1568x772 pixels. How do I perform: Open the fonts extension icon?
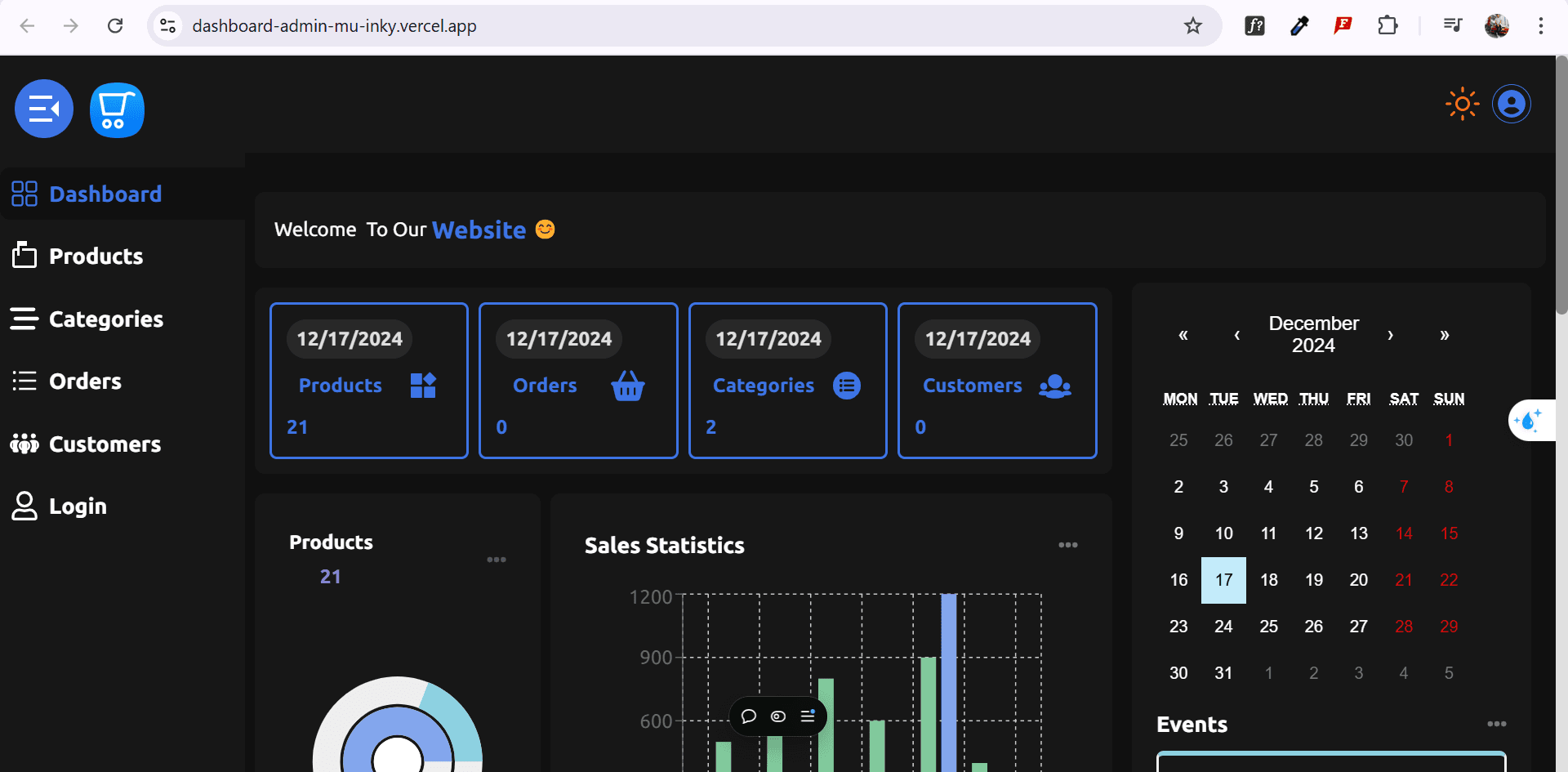pos(1254,26)
